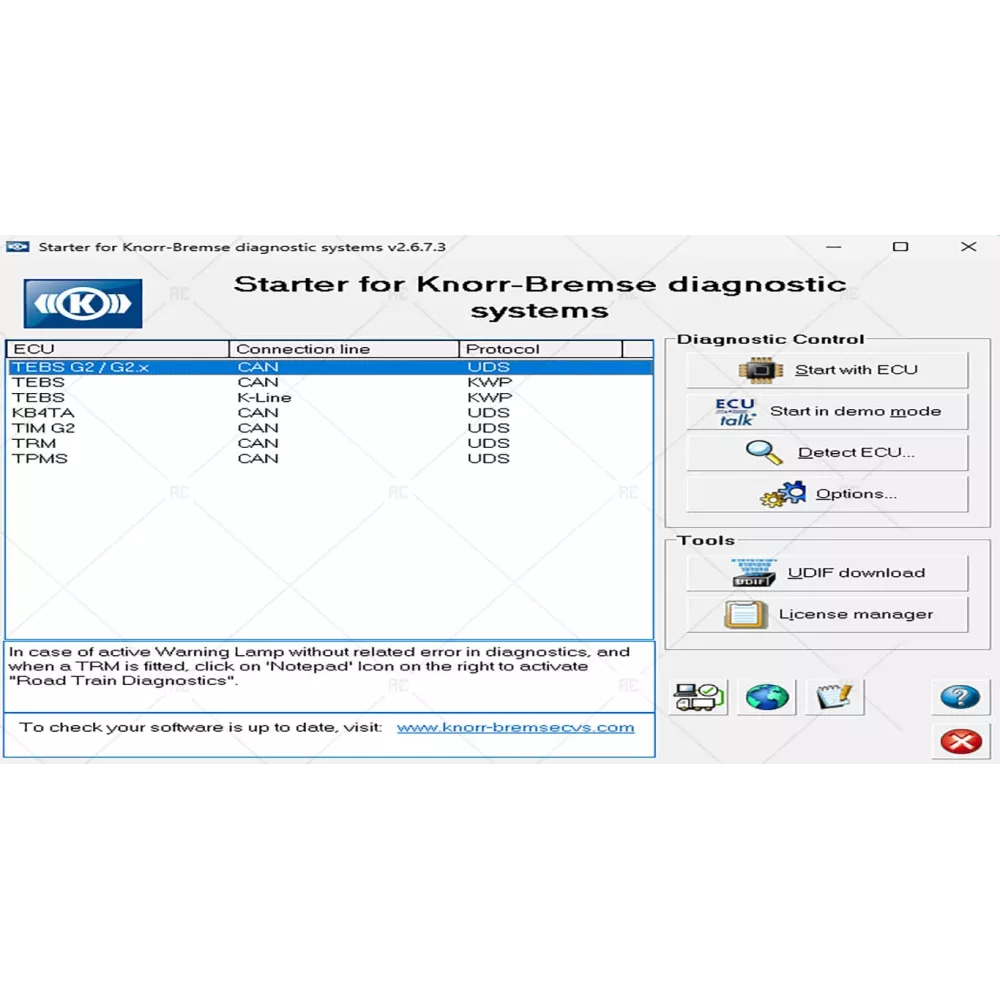Start the UDIF download tool
The height and width of the screenshot is (1000, 1000).
(x=827, y=573)
